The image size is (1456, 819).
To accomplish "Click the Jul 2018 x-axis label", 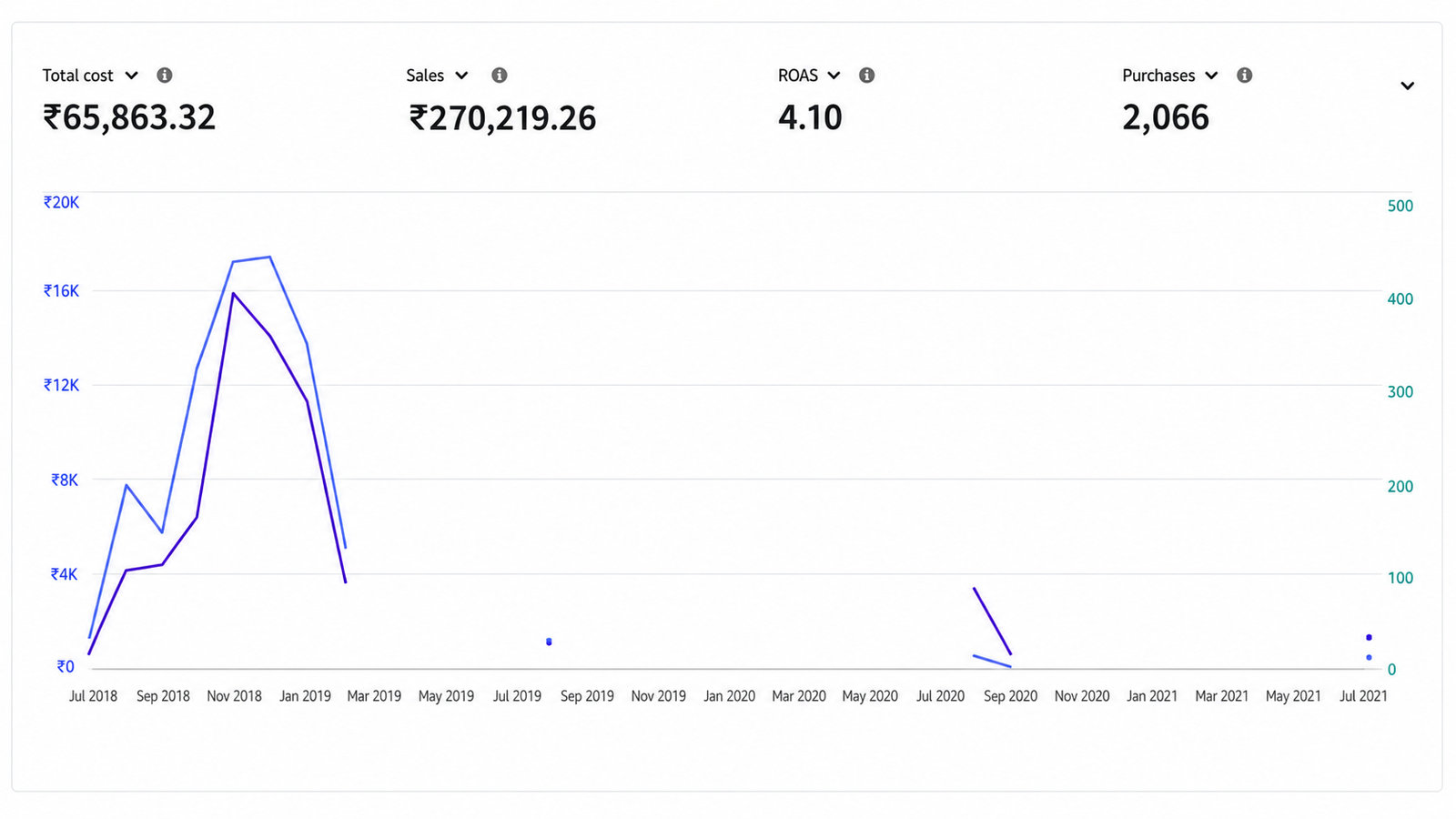I will coord(93,696).
